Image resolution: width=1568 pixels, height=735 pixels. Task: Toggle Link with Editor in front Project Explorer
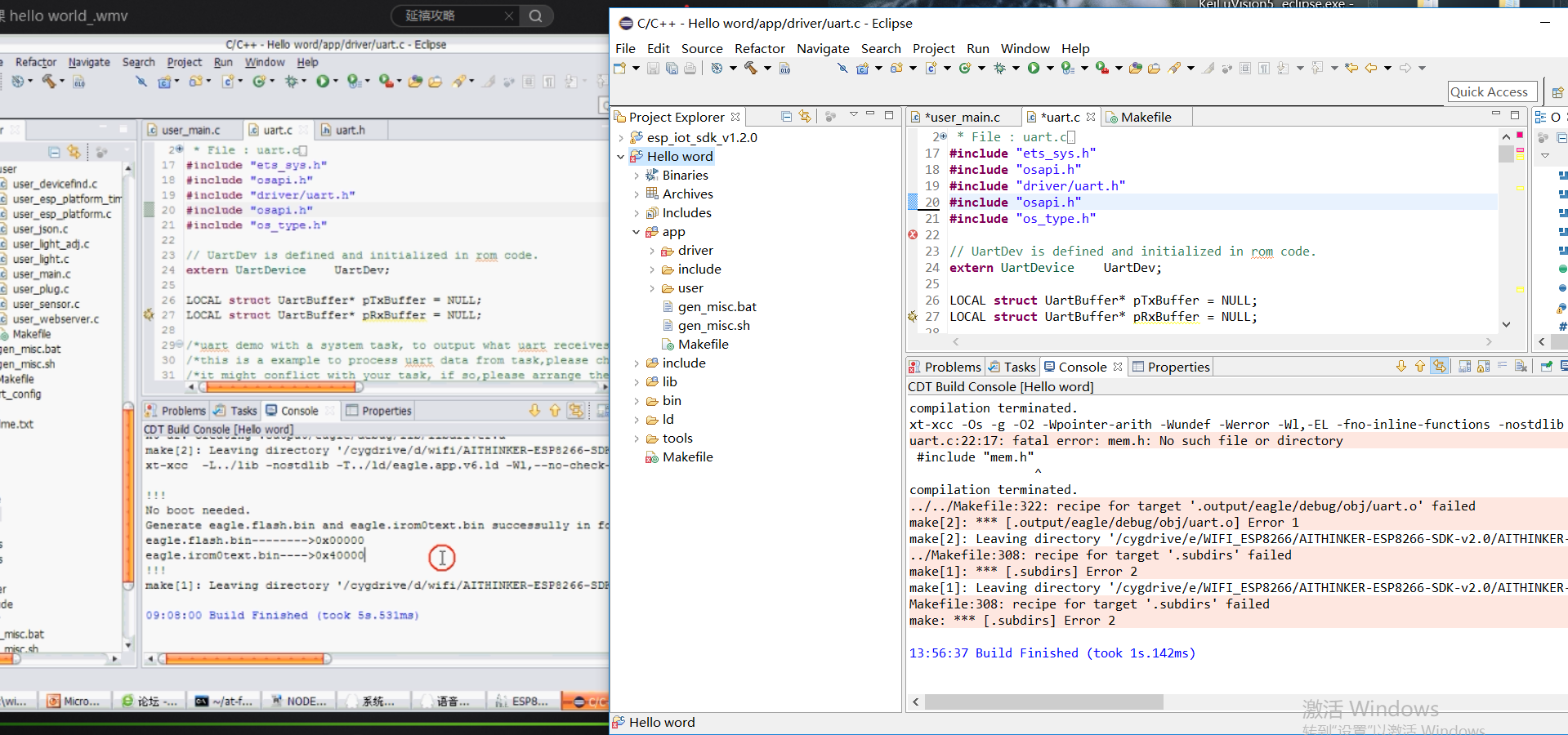click(x=805, y=117)
